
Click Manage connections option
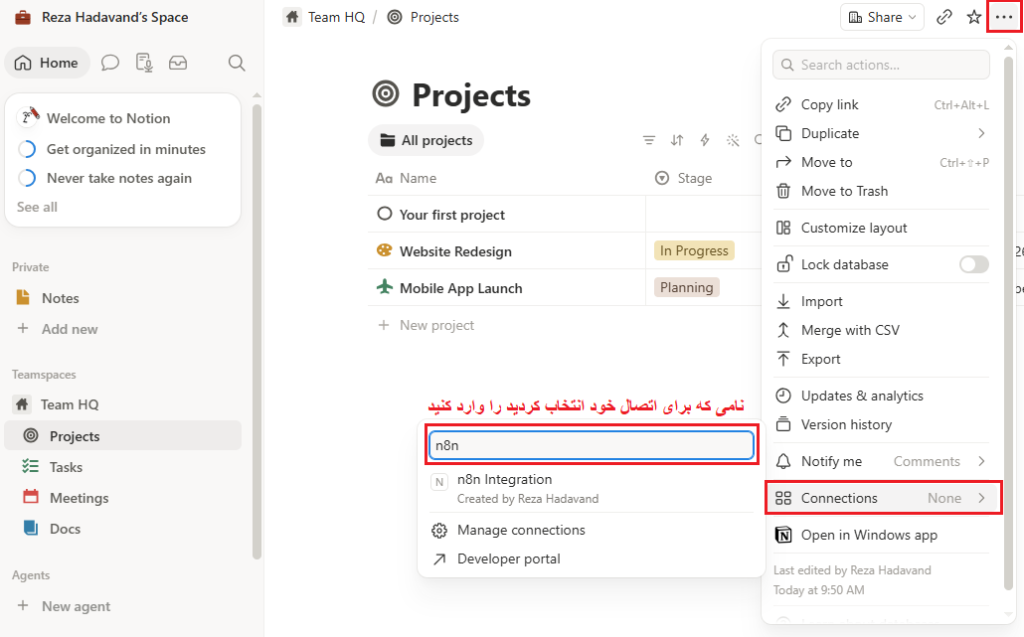coord(591,531)
